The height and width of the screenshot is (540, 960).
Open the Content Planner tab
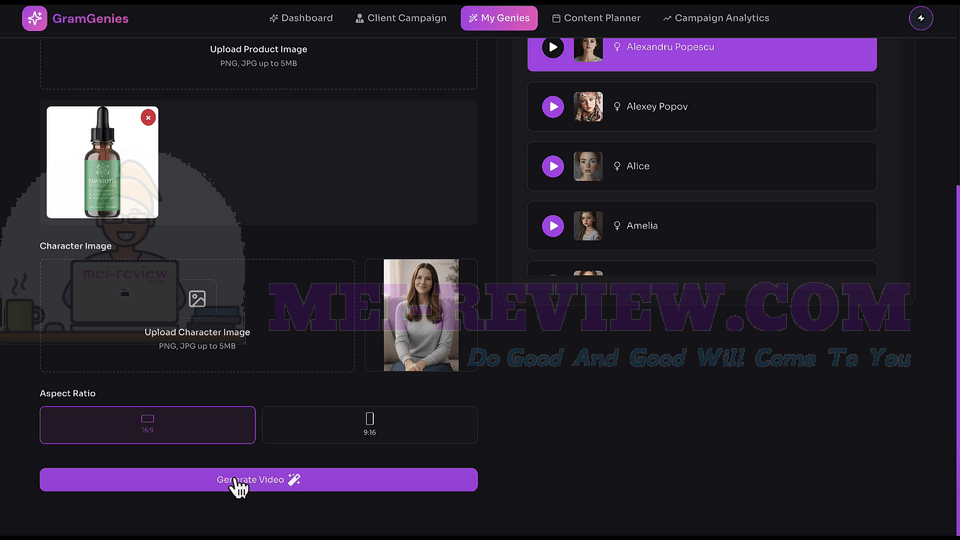tap(596, 18)
